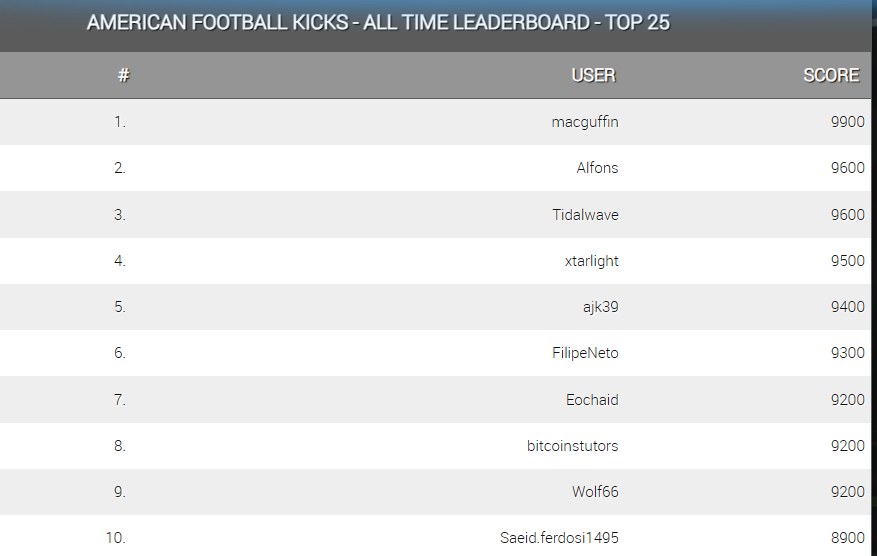Open Tidalwave's user entry
The width and height of the screenshot is (877, 556).
[x=585, y=215]
